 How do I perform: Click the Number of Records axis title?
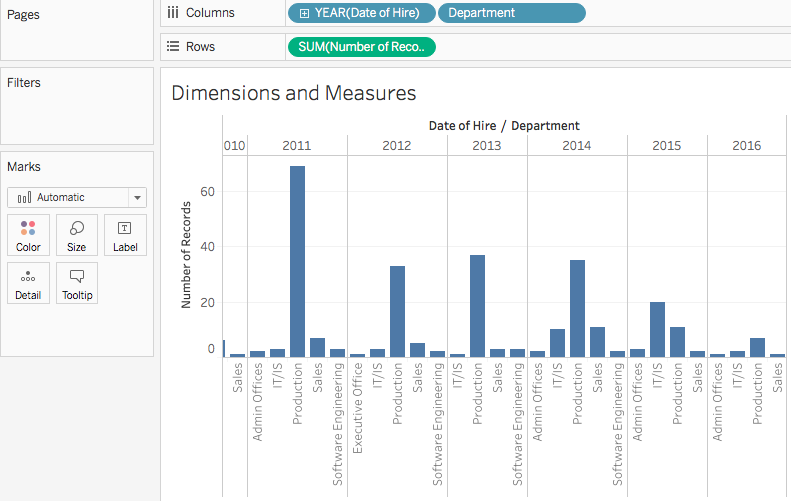[x=186, y=255]
